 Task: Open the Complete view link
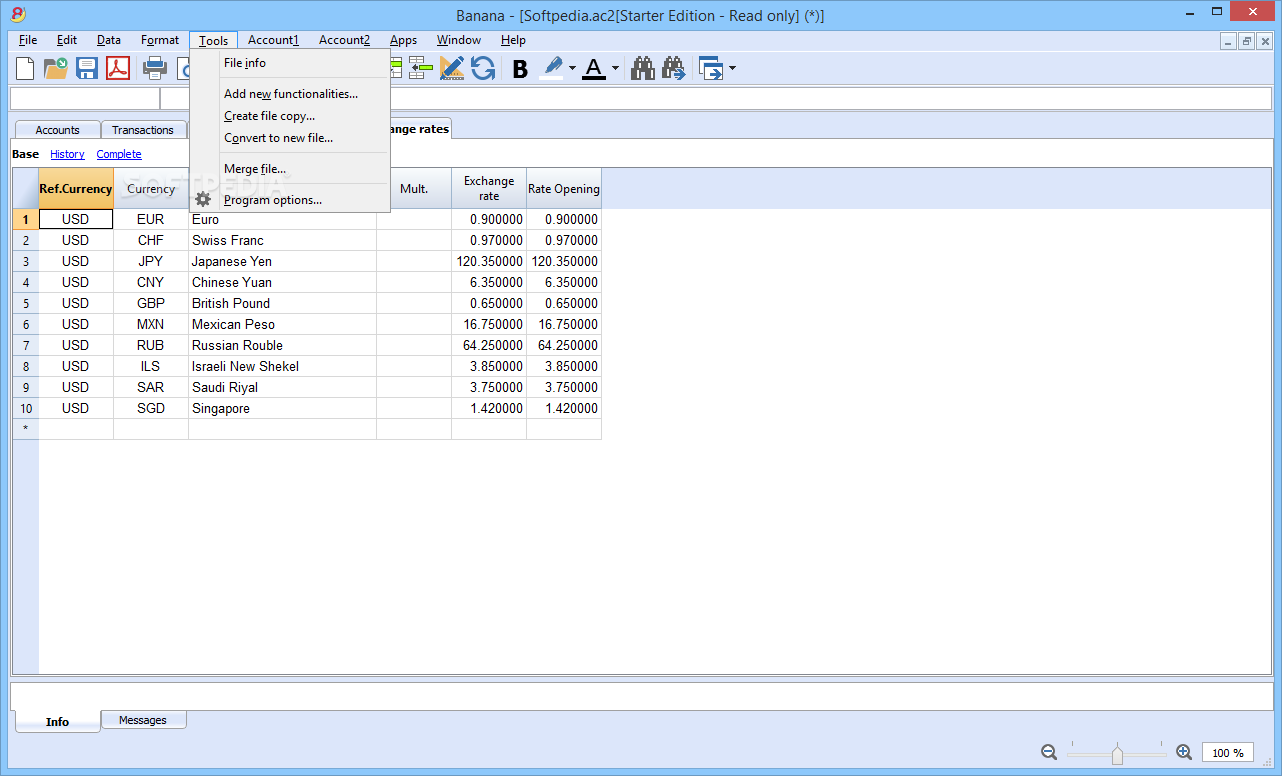(x=119, y=154)
